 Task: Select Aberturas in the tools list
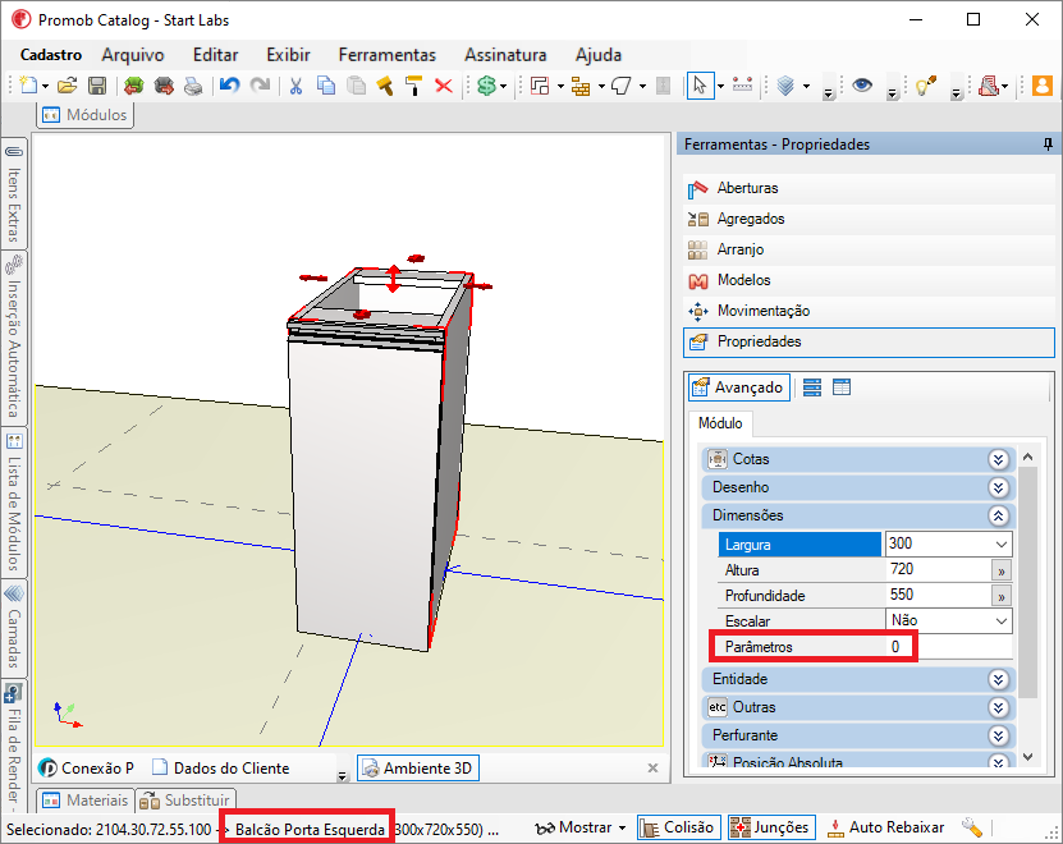869,188
